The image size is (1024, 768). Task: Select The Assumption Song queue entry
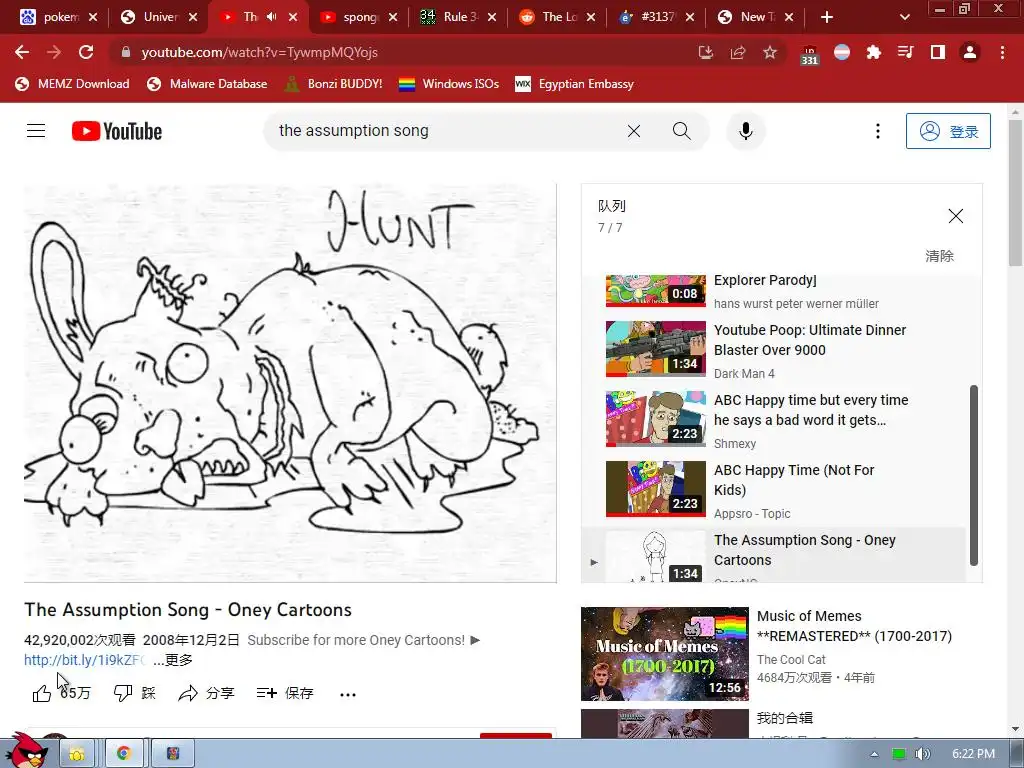[774, 555]
